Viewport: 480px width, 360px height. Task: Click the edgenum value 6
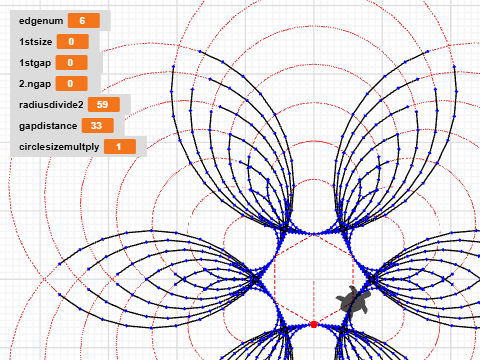click(84, 21)
